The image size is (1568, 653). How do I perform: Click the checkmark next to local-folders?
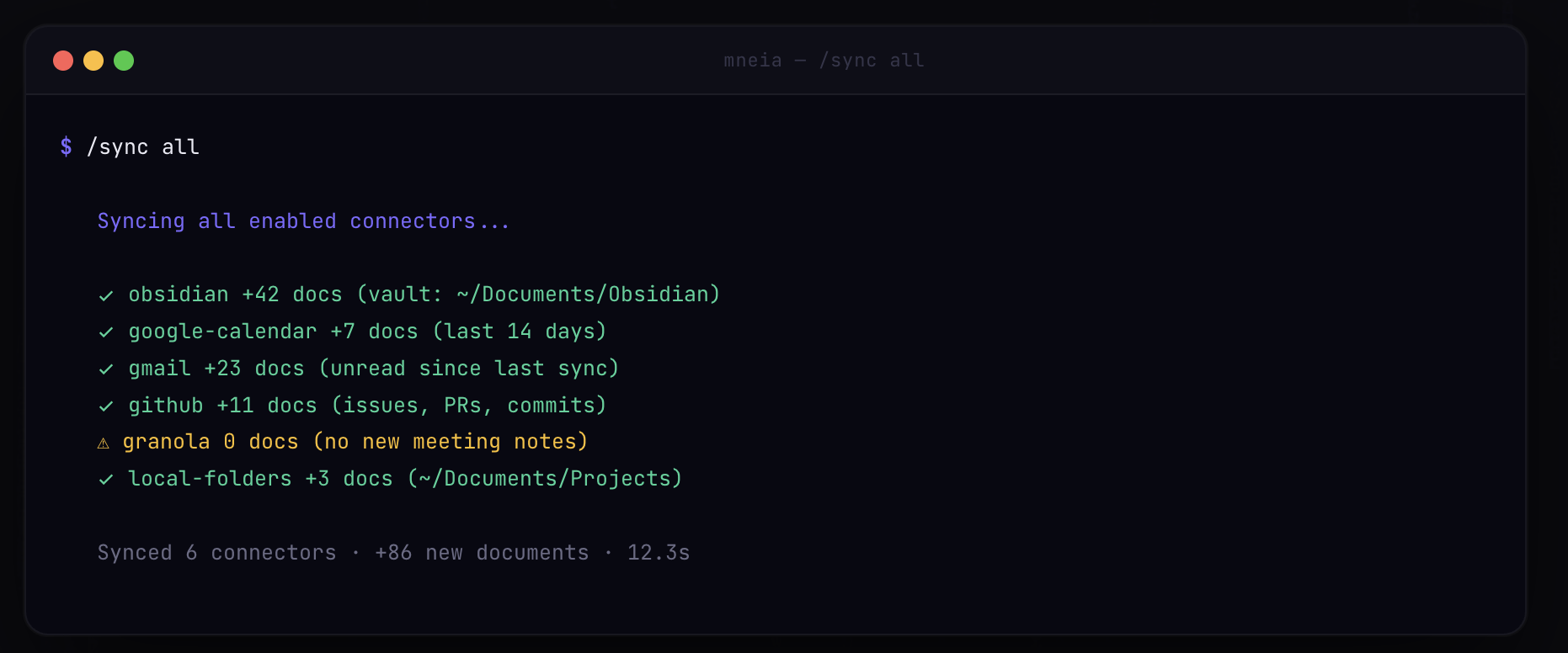[106, 480]
